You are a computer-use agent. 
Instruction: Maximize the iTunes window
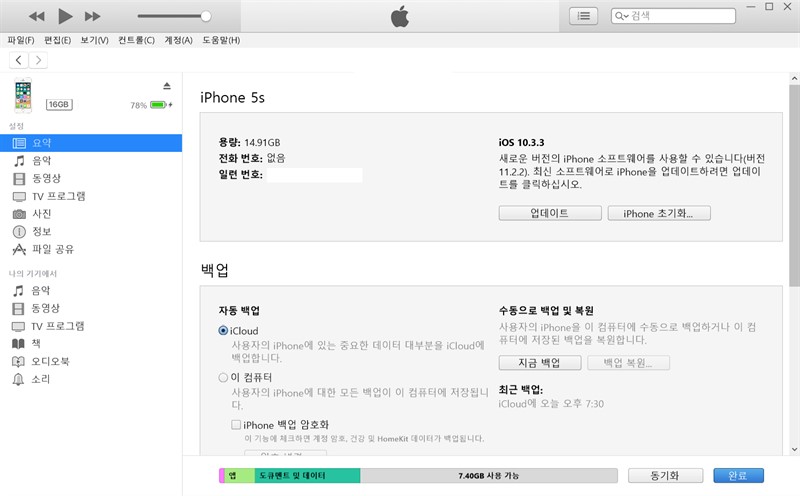click(769, 7)
